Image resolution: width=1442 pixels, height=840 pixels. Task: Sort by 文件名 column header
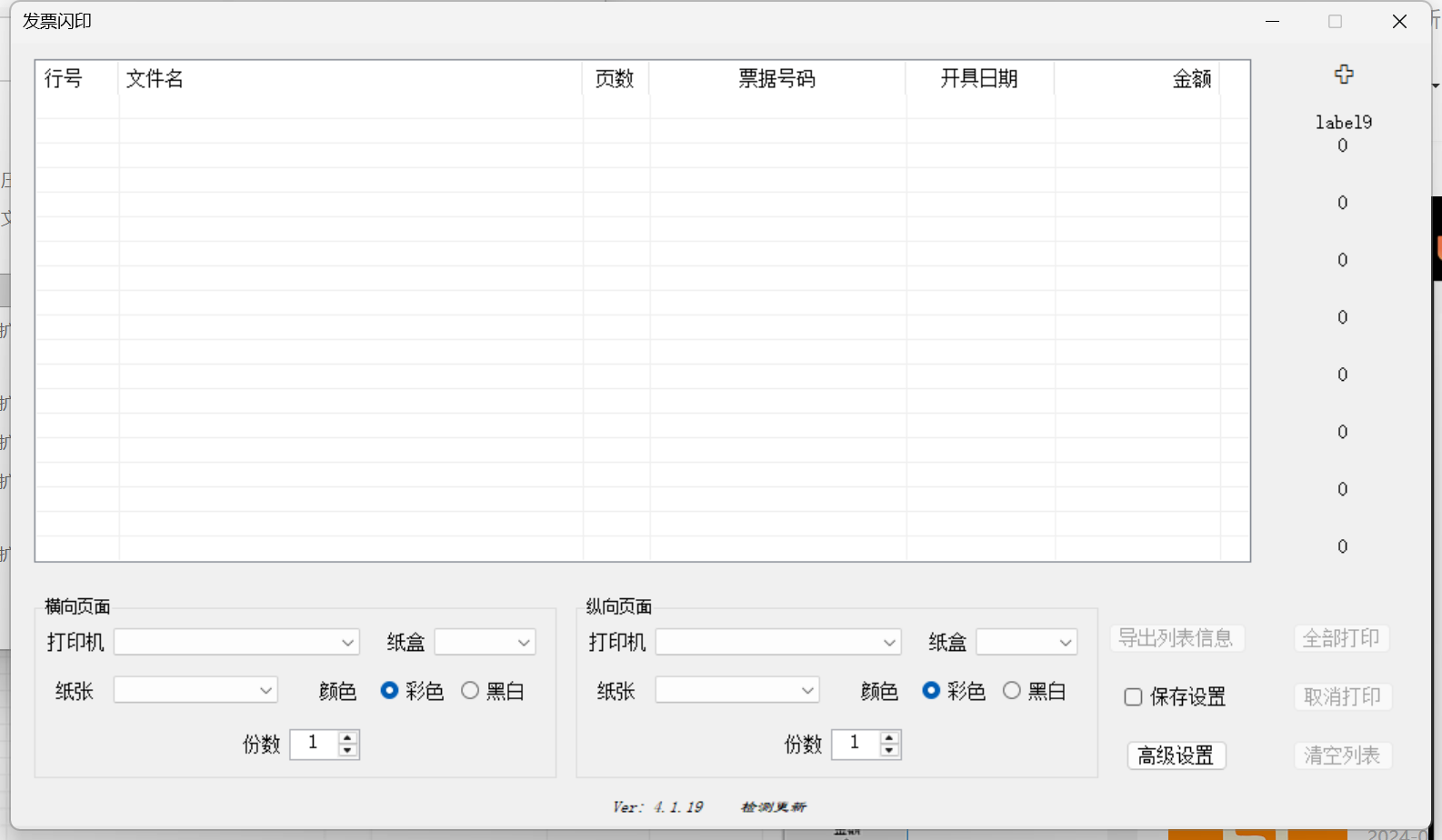coord(350,79)
